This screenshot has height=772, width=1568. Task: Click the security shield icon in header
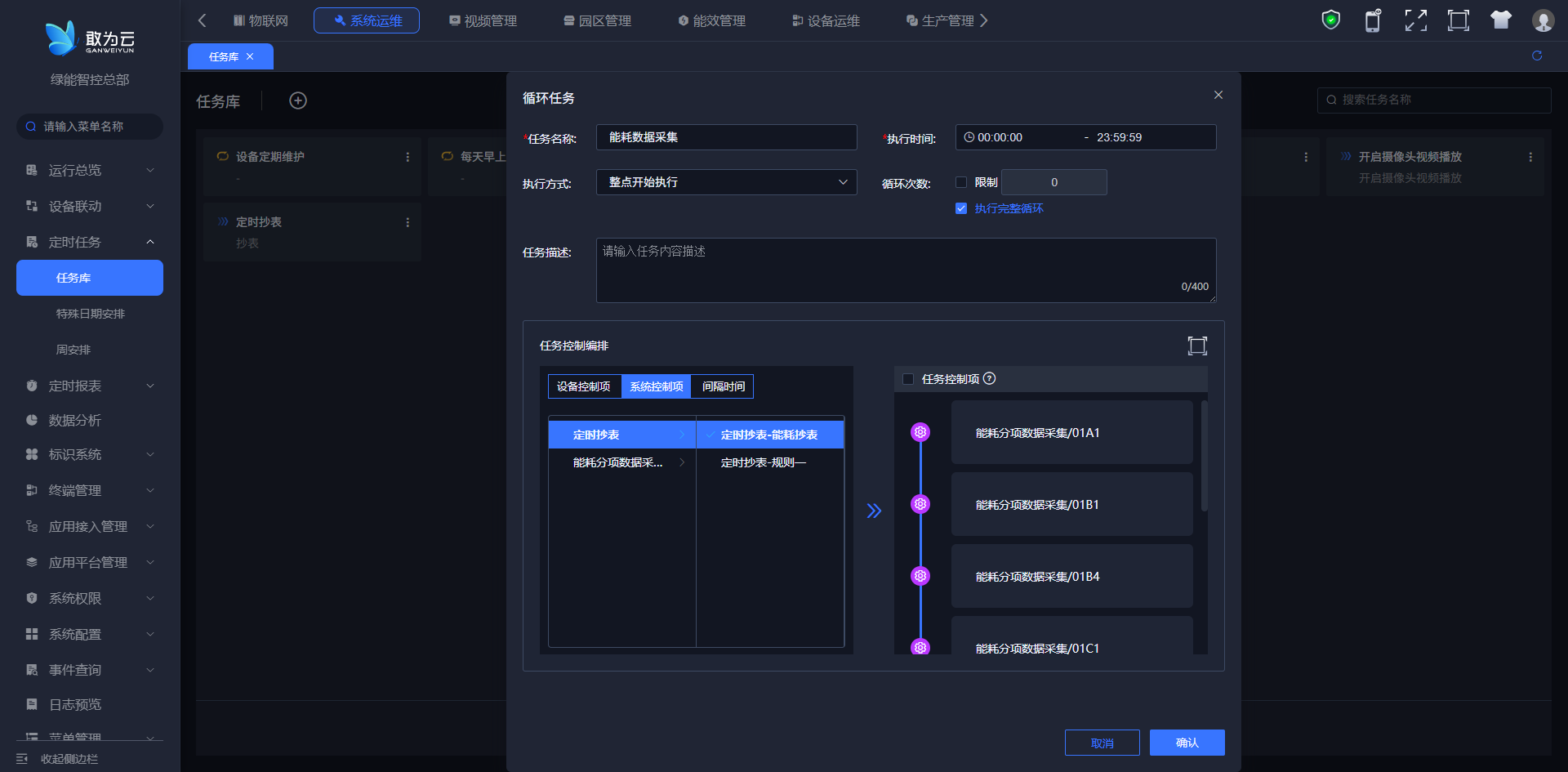pyautogui.click(x=1330, y=20)
